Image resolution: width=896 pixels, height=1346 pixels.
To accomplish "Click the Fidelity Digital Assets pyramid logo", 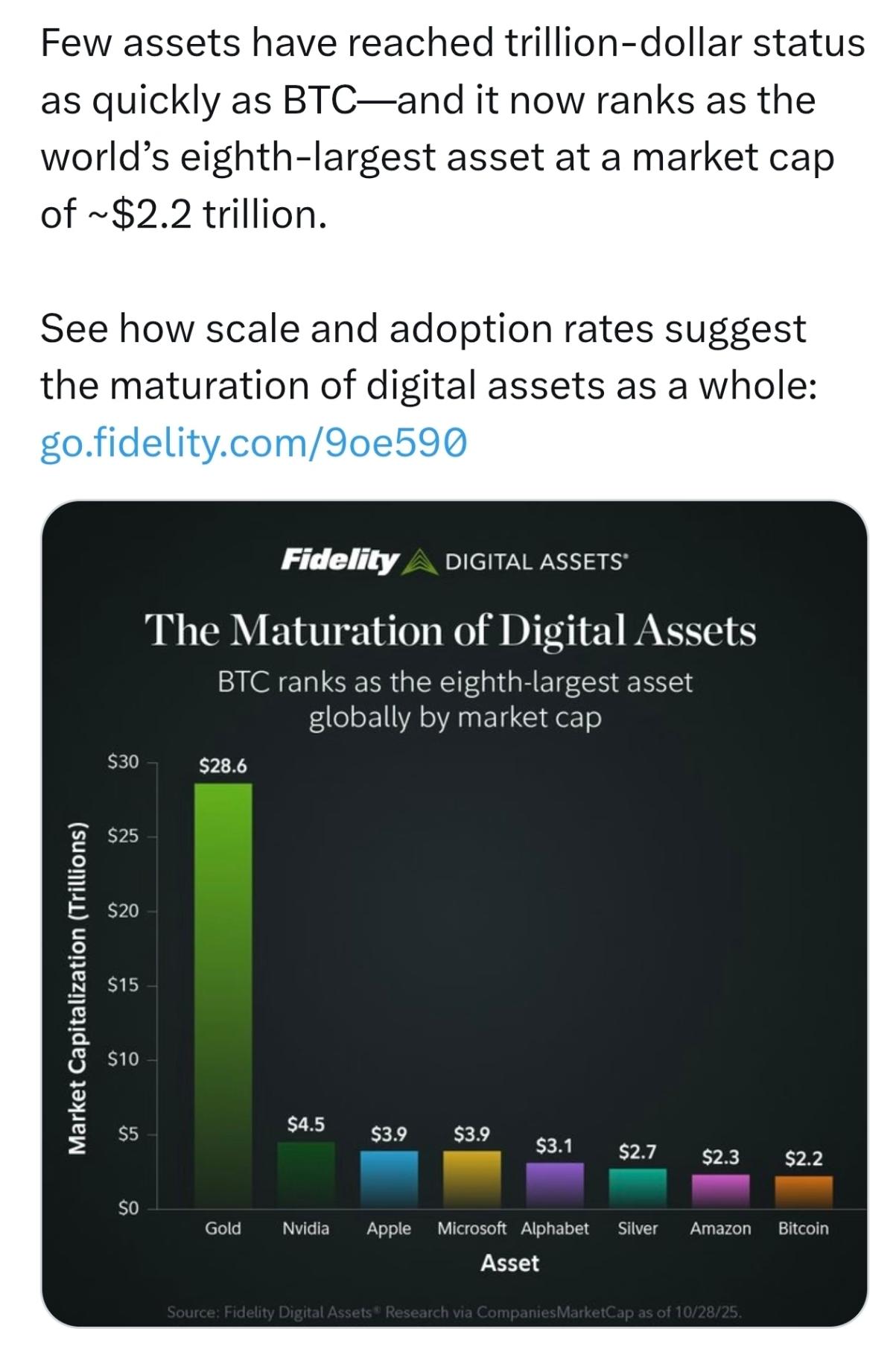I will pyautogui.click(x=421, y=561).
